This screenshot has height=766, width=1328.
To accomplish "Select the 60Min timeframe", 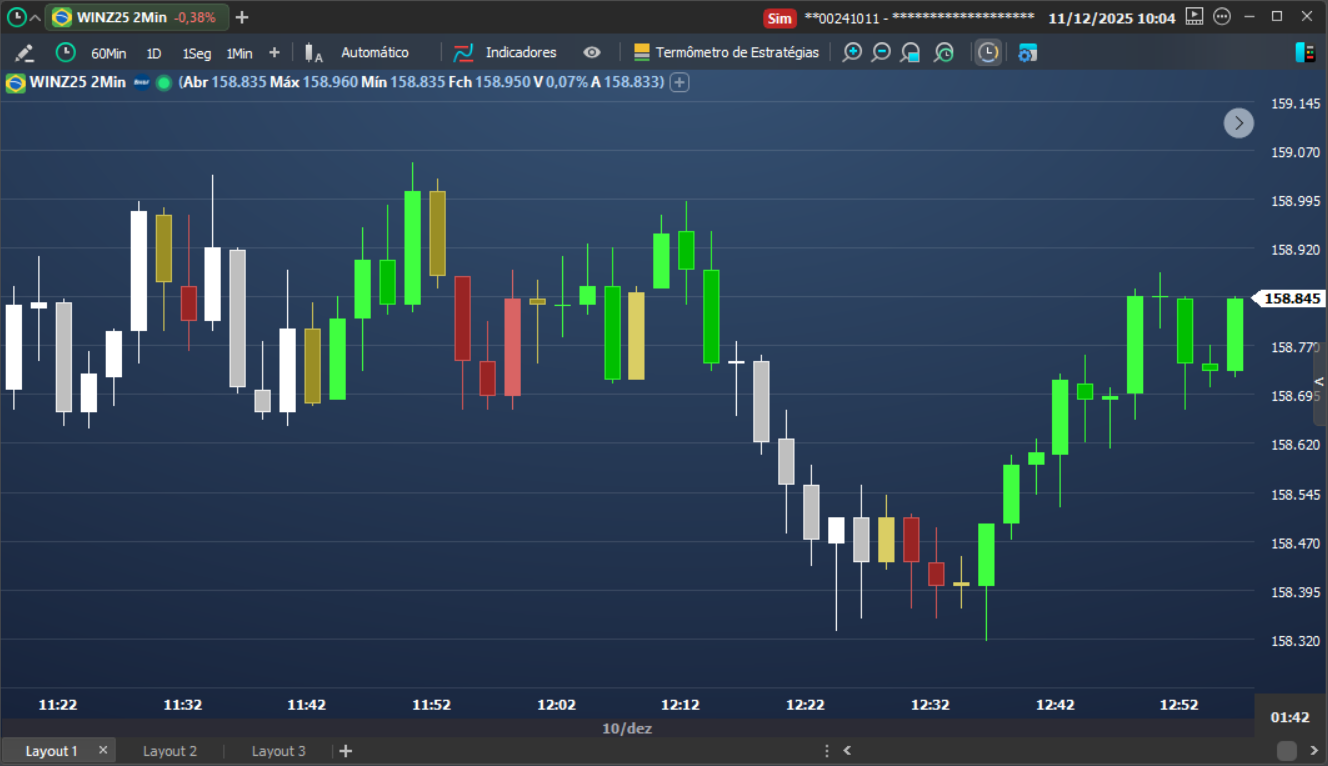I will [x=108, y=53].
